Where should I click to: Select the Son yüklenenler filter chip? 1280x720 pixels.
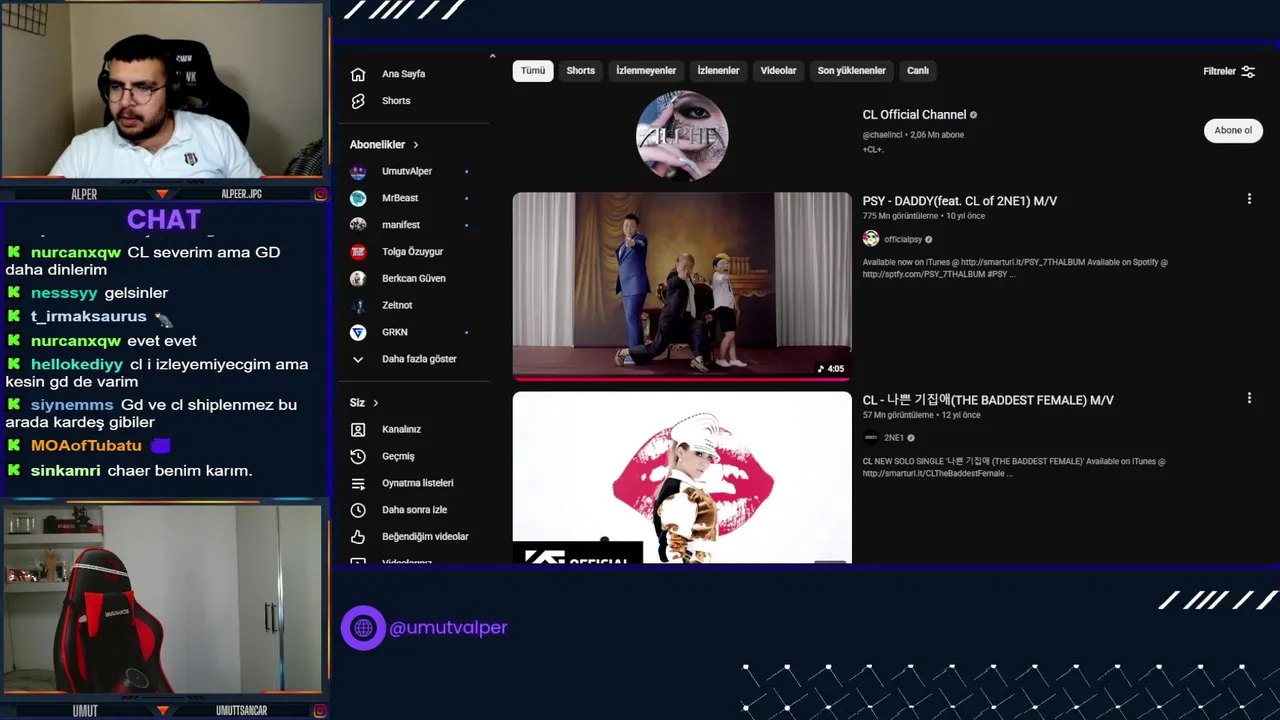click(x=852, y=71)
